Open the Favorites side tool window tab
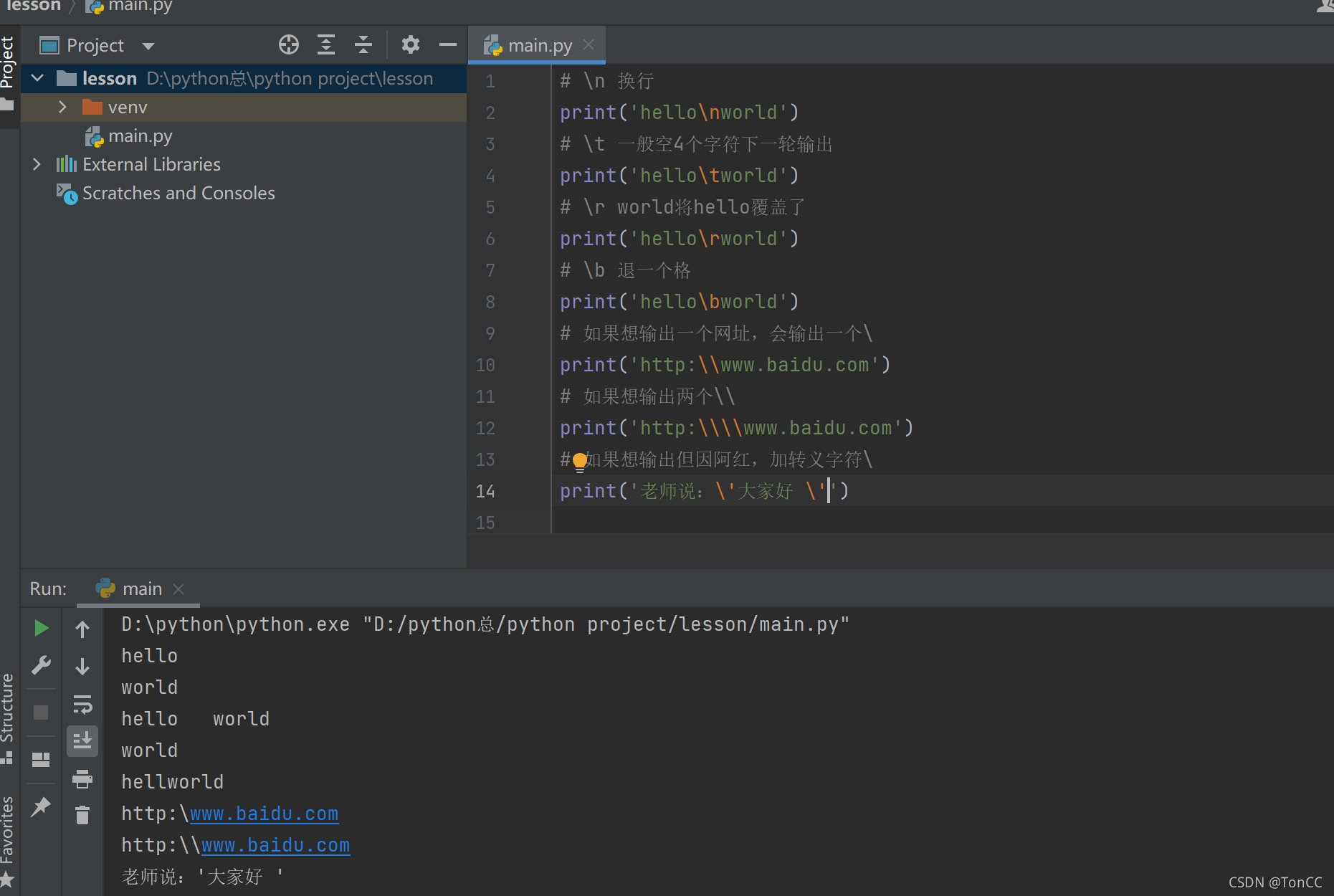Viewport: 1334px width, 896px height. pyautogui.click(x=8, y=840)
